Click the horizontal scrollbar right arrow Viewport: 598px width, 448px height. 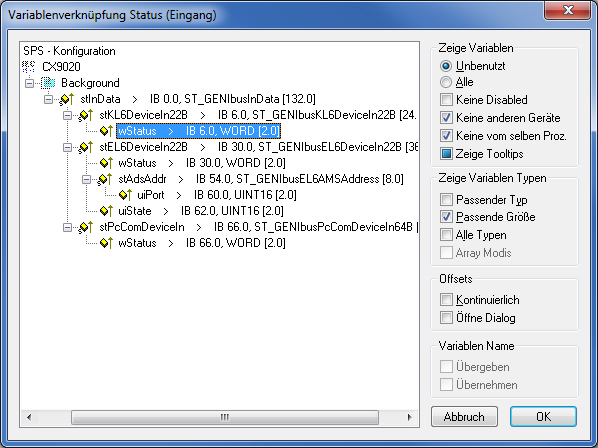click(x=410, y=417)
